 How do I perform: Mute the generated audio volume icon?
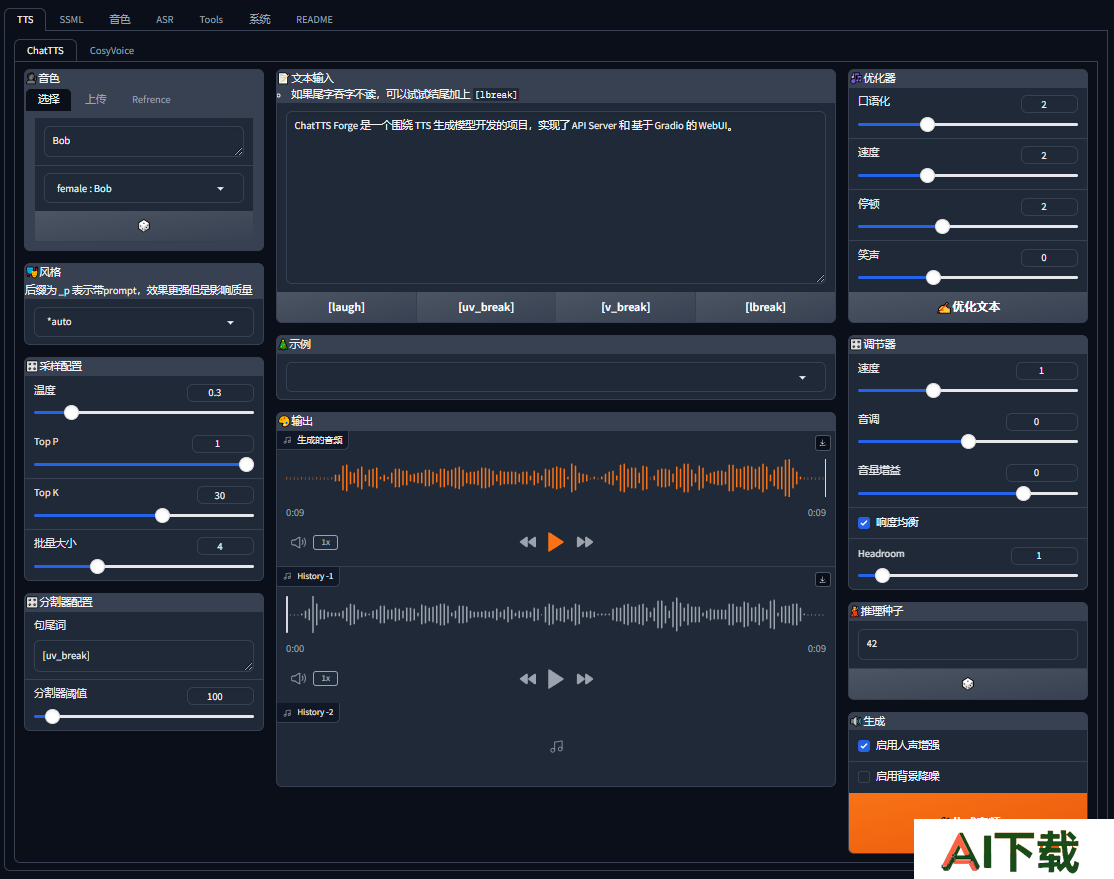point(298,542)
